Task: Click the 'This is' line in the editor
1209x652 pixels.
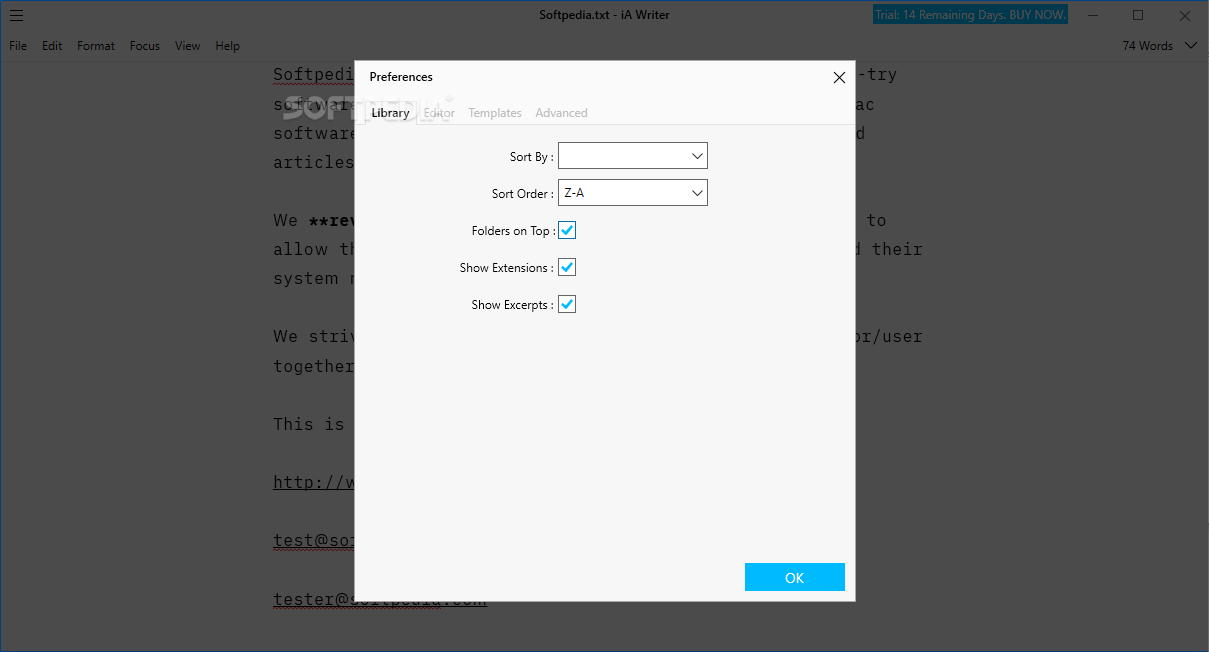Action: [x=309, y=424]
